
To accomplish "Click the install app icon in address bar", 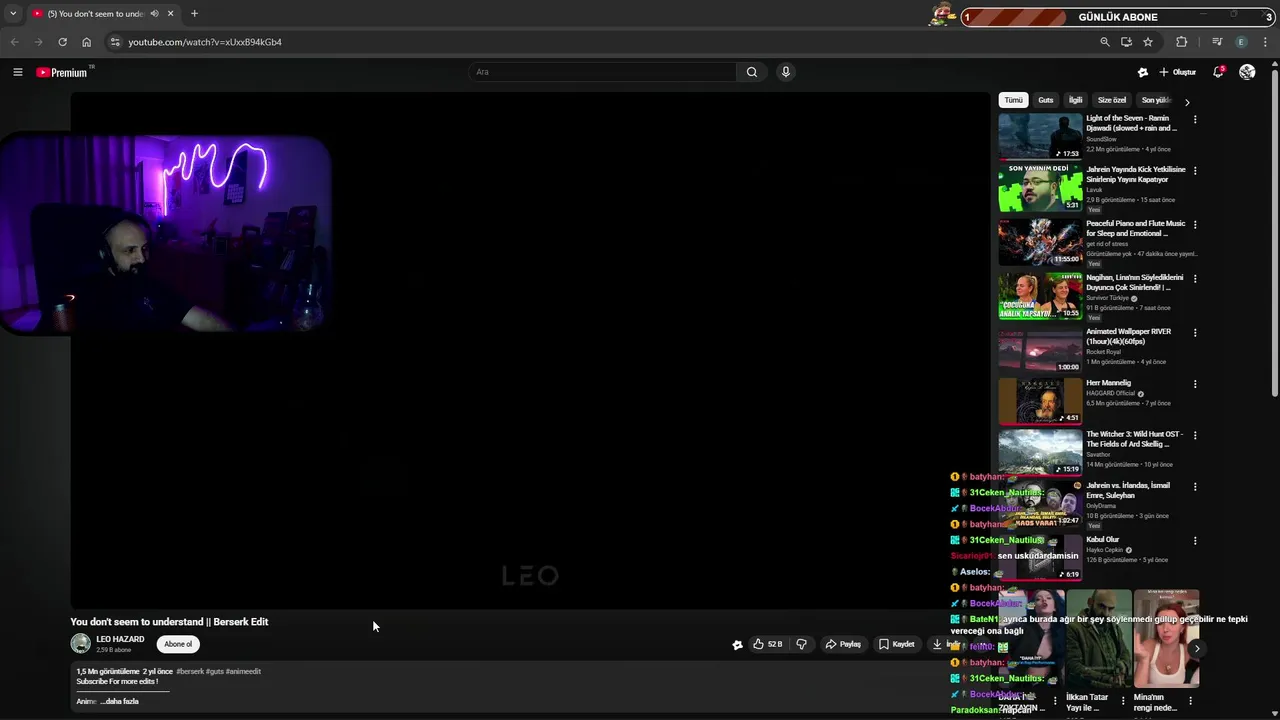I will click(x=1126, y=42).
